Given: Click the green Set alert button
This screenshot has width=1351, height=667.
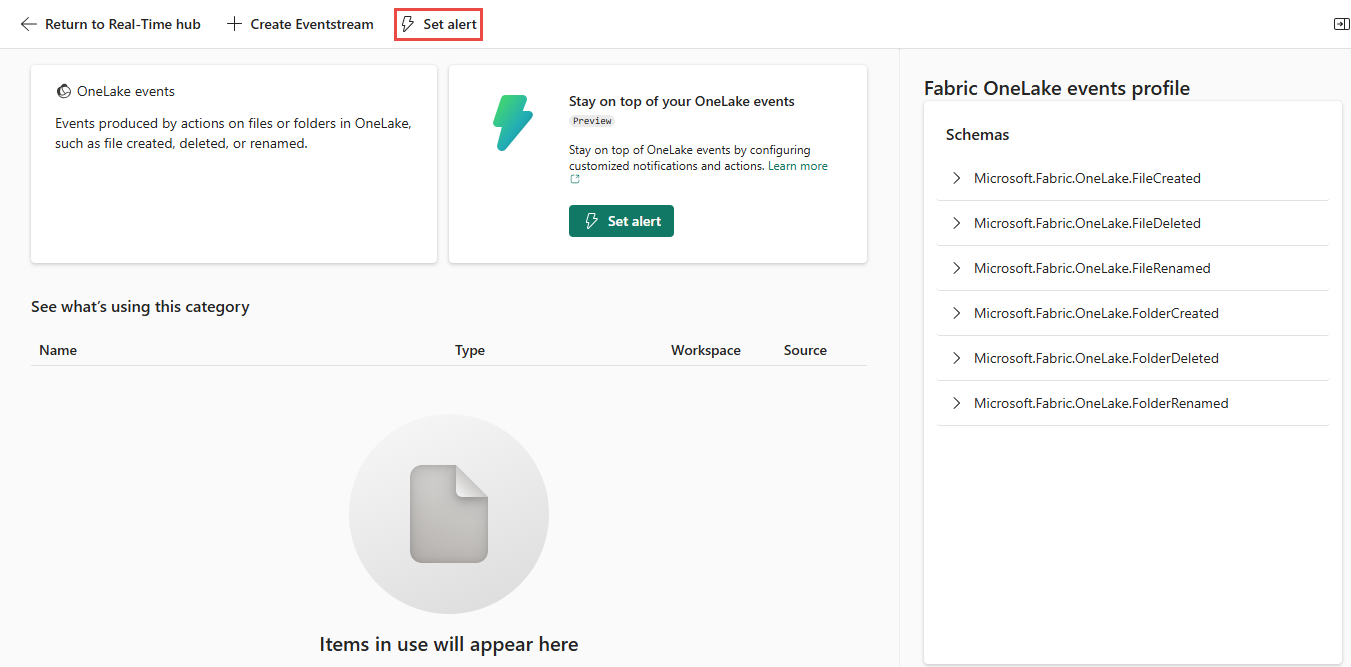Looking at the screenshot, I should tap(621, 221).
